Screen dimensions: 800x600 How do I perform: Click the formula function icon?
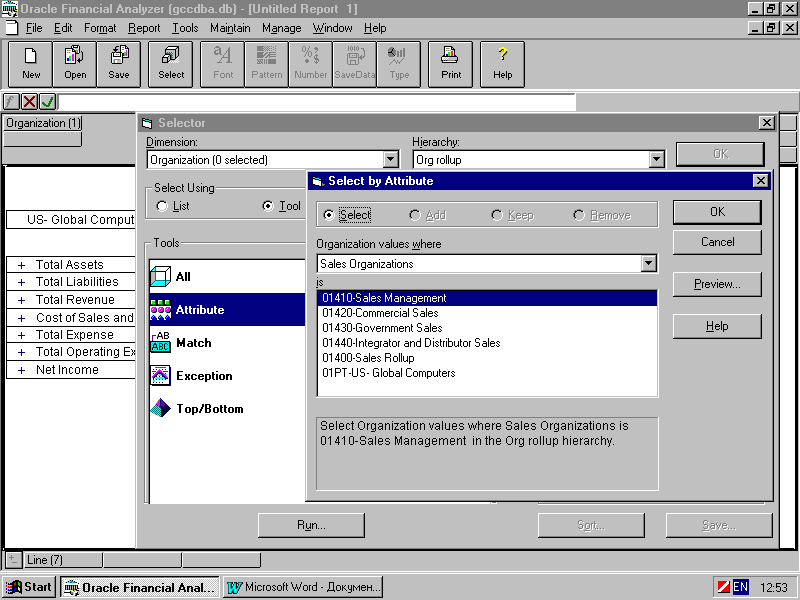click(x=11, y=102)
